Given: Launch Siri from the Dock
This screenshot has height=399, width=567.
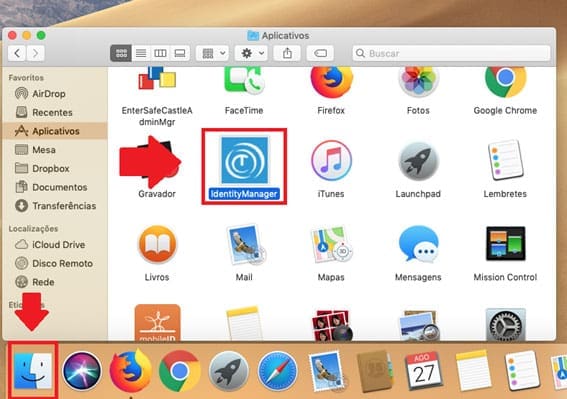Looking at the screenshot, I should point(82,371).
